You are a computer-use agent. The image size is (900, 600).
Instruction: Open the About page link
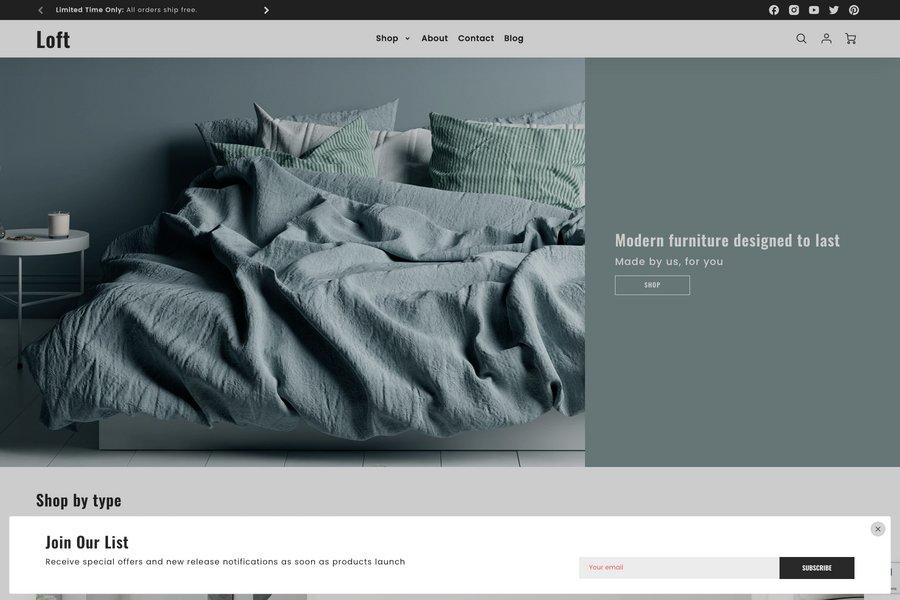pyautogui.click(x=434, y=38)
